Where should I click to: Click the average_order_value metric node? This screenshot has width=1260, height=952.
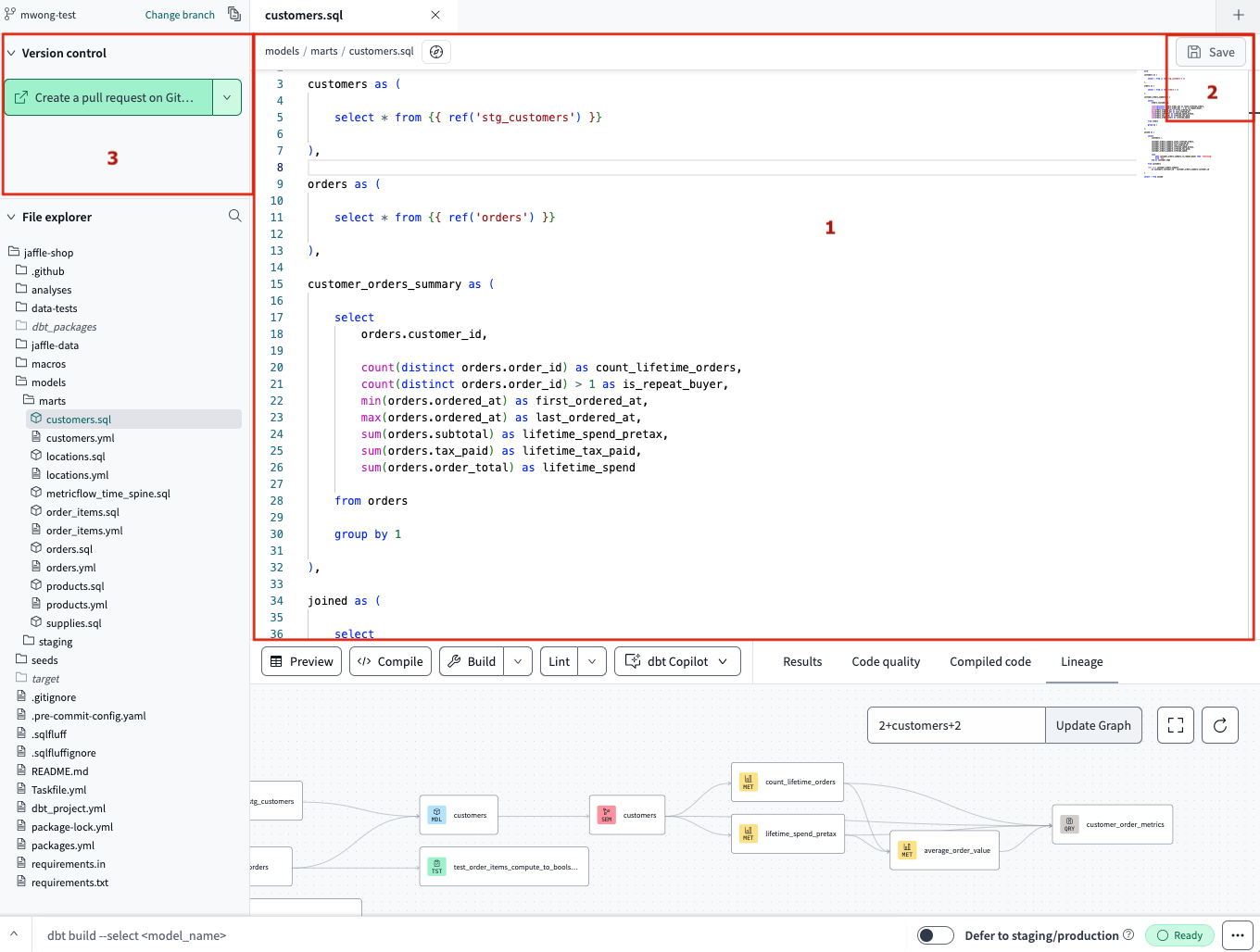pos(944,849)
